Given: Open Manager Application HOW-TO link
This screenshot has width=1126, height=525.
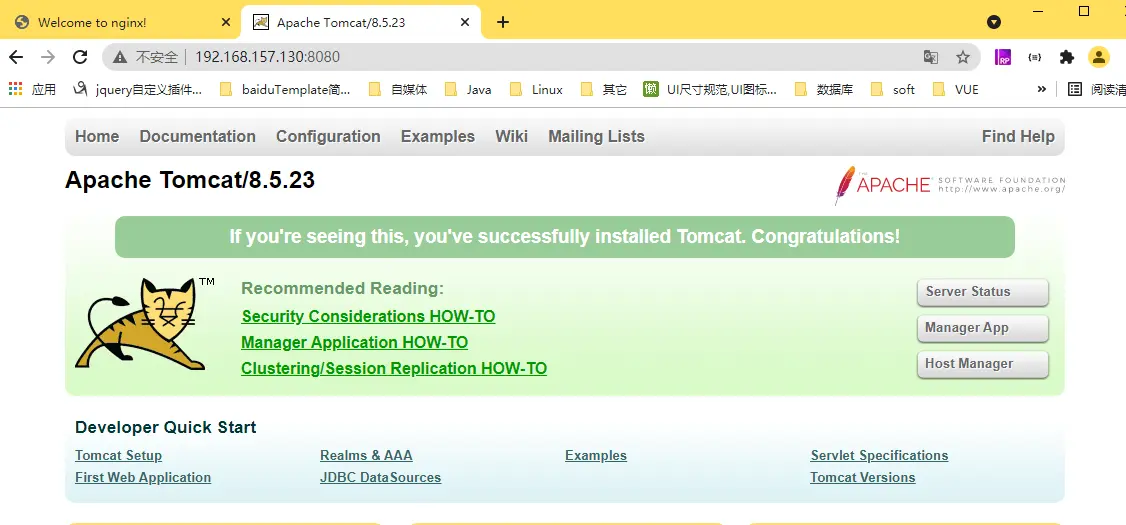Looking at the screenshot, I should (x=355, y=343).
